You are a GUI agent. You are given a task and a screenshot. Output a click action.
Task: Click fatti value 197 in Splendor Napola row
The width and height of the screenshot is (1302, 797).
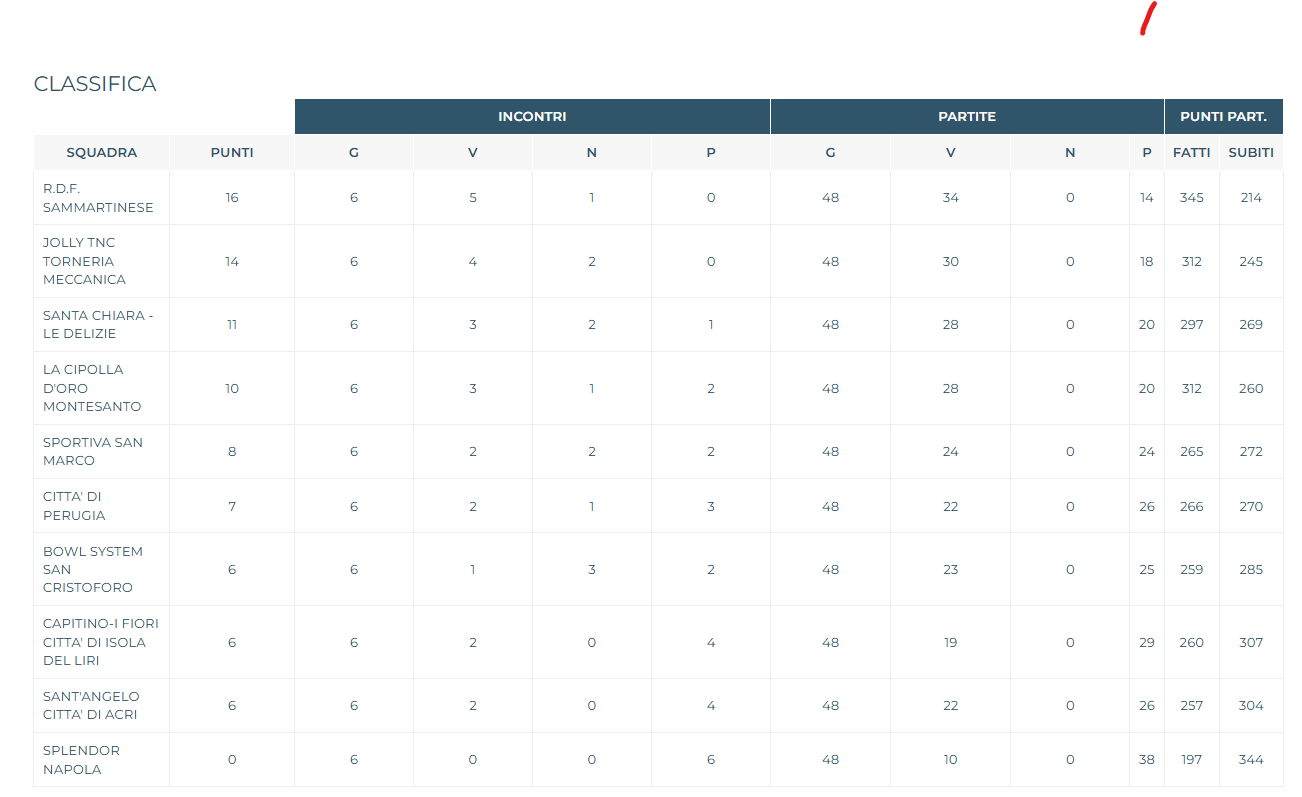(x=1192, y=760)
